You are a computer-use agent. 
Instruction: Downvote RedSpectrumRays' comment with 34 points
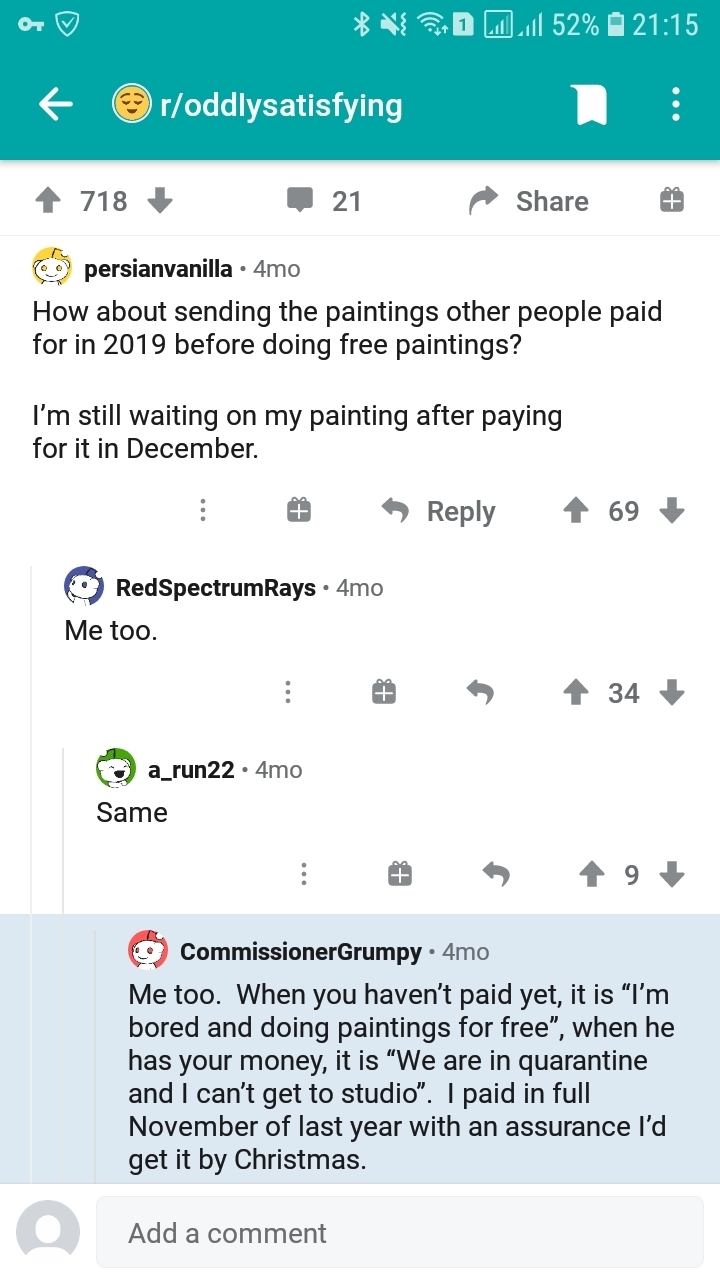click(673, 692)
